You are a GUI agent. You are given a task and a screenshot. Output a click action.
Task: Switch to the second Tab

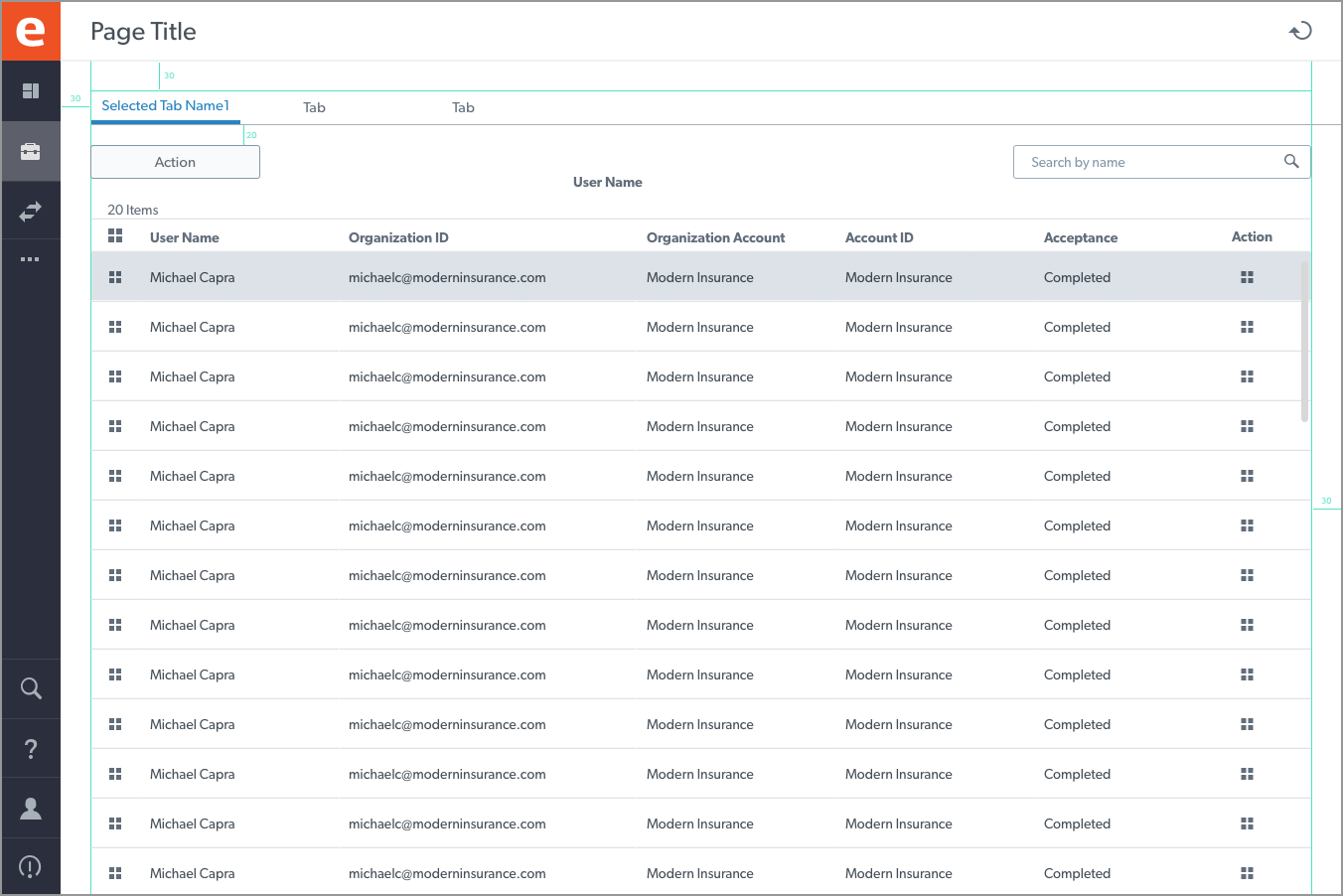click(314, 107)
